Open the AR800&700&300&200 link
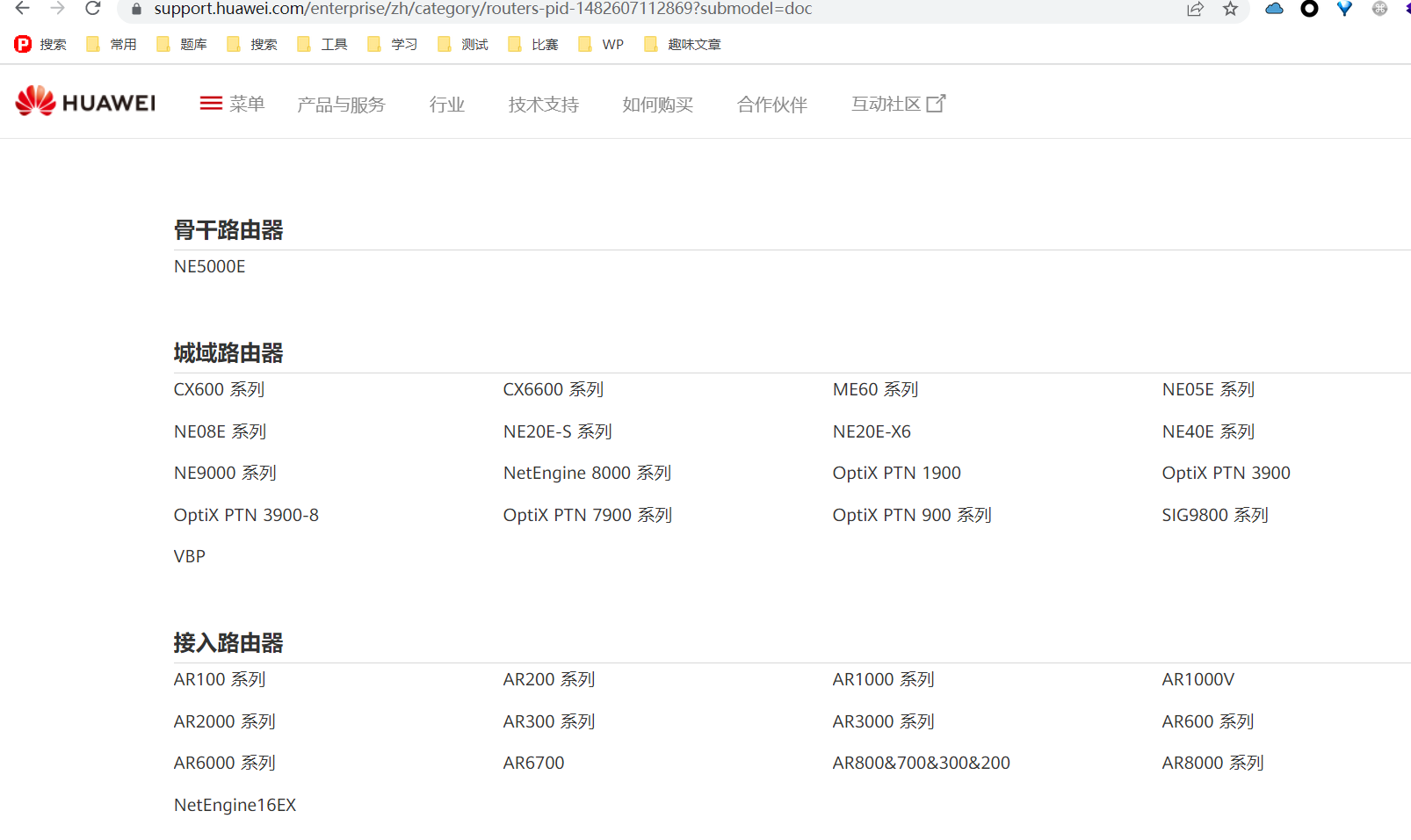Viewport: 1411px width, 840px height. (922, 763)
